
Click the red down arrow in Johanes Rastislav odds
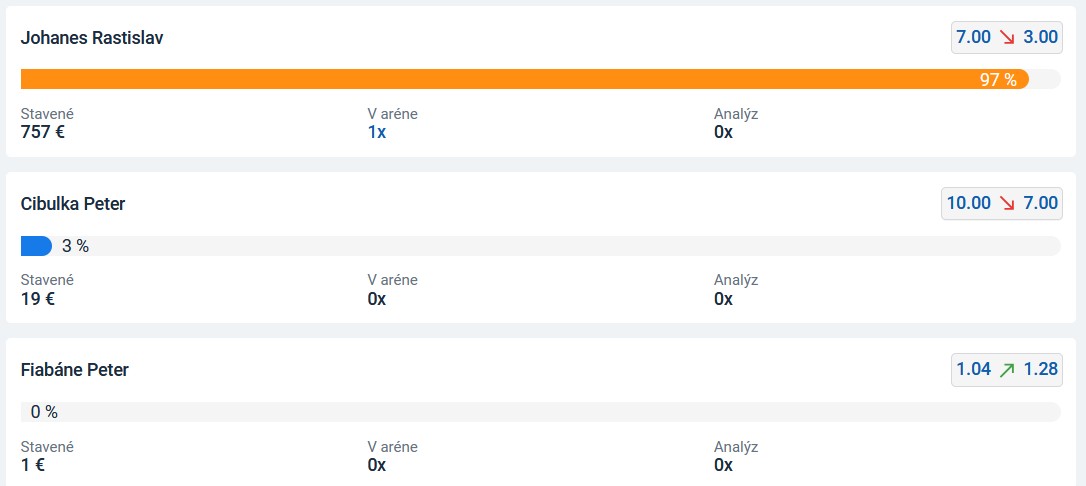[1007, 37]
